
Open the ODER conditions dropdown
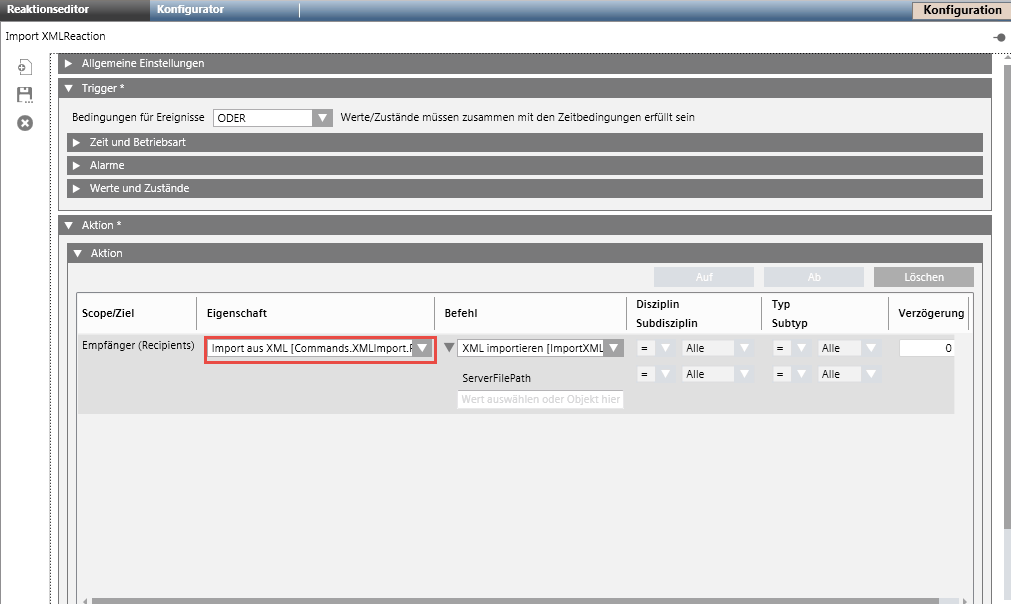[321, 118]
